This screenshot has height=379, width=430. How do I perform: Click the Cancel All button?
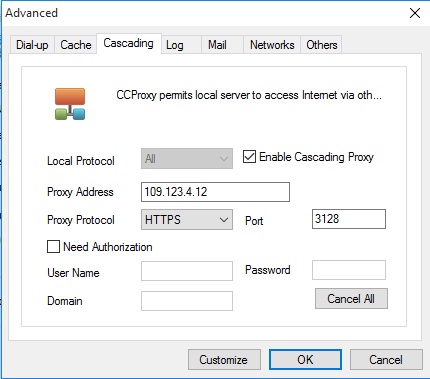click(351, 299)
